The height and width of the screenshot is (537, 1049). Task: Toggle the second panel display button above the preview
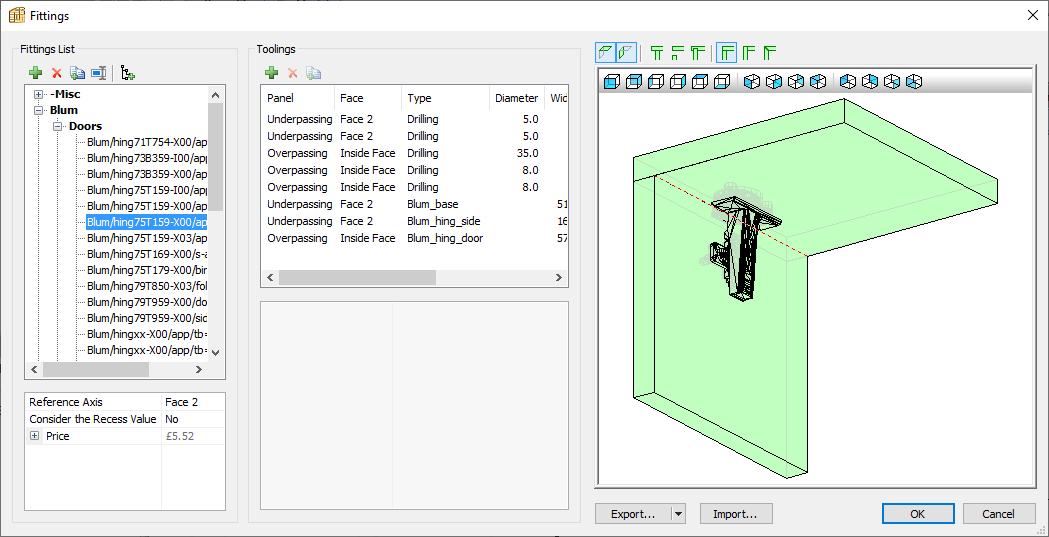coord(626,51)
